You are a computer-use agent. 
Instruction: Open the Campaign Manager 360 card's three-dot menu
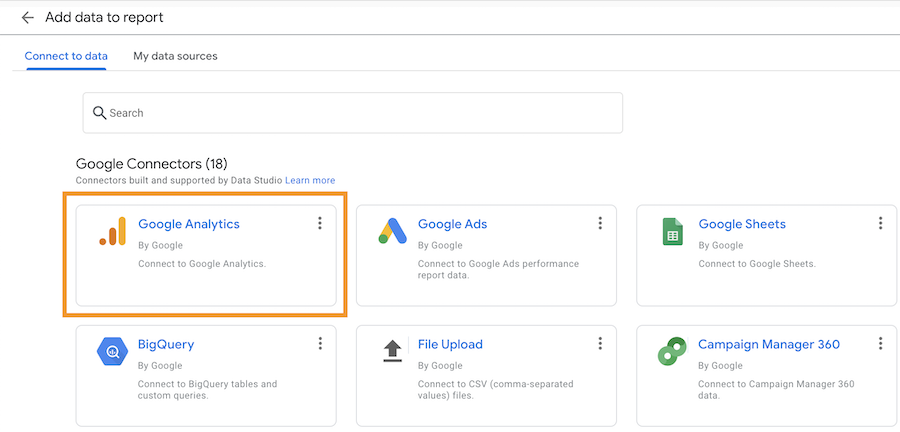click(880, 344)
